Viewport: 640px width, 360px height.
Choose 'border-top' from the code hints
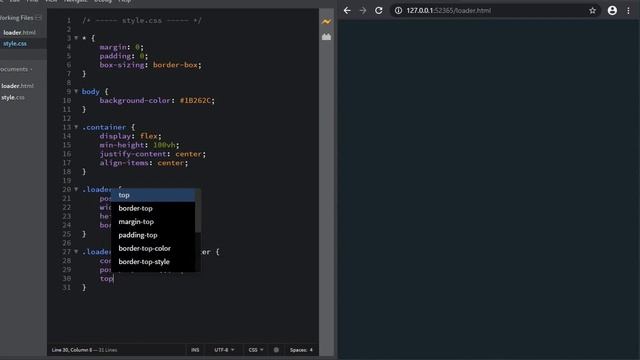pyautogui.click(x=153, y=209)
